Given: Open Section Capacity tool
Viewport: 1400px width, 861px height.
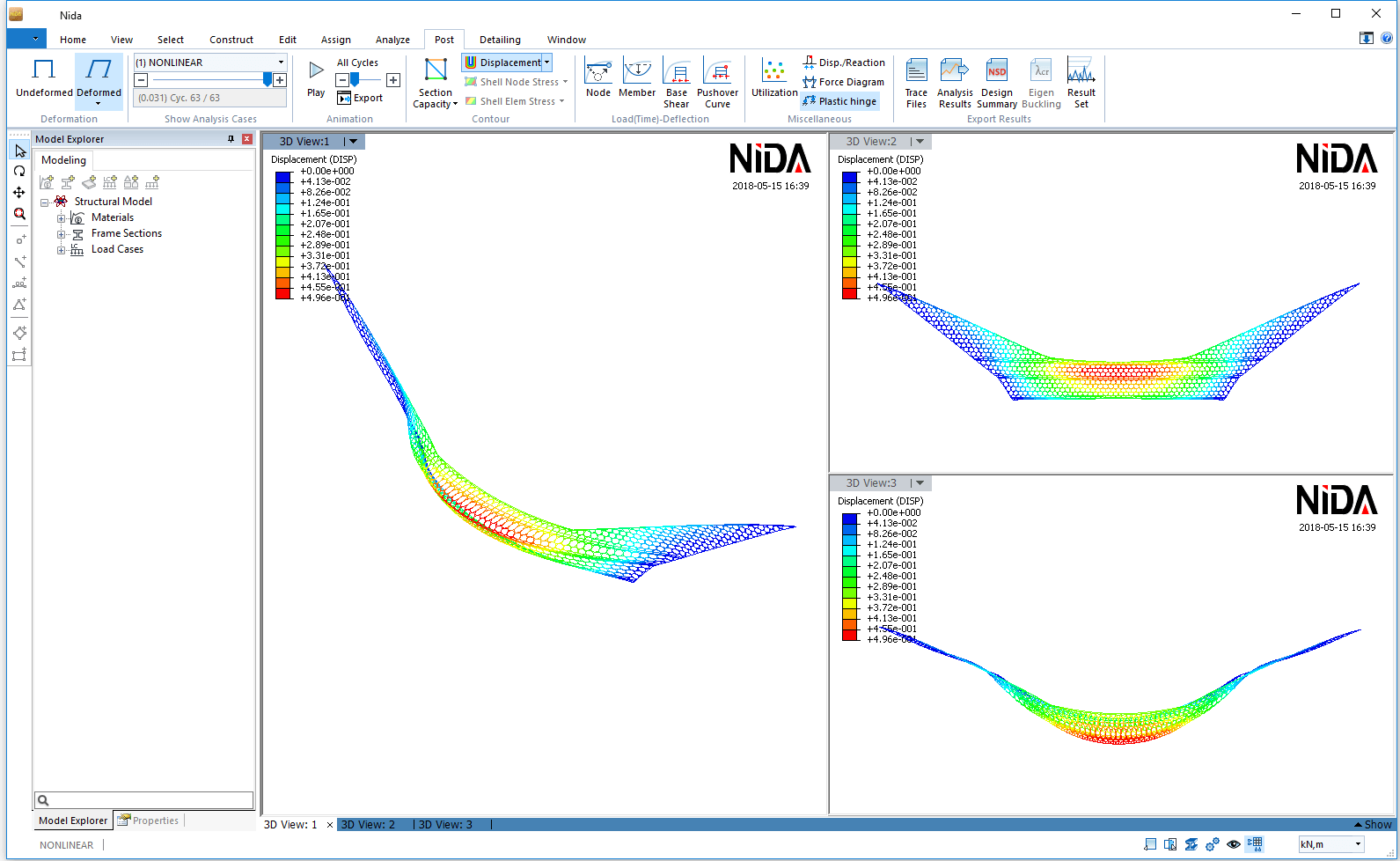Looking at the screenshot, I should [x=436, y=84].
